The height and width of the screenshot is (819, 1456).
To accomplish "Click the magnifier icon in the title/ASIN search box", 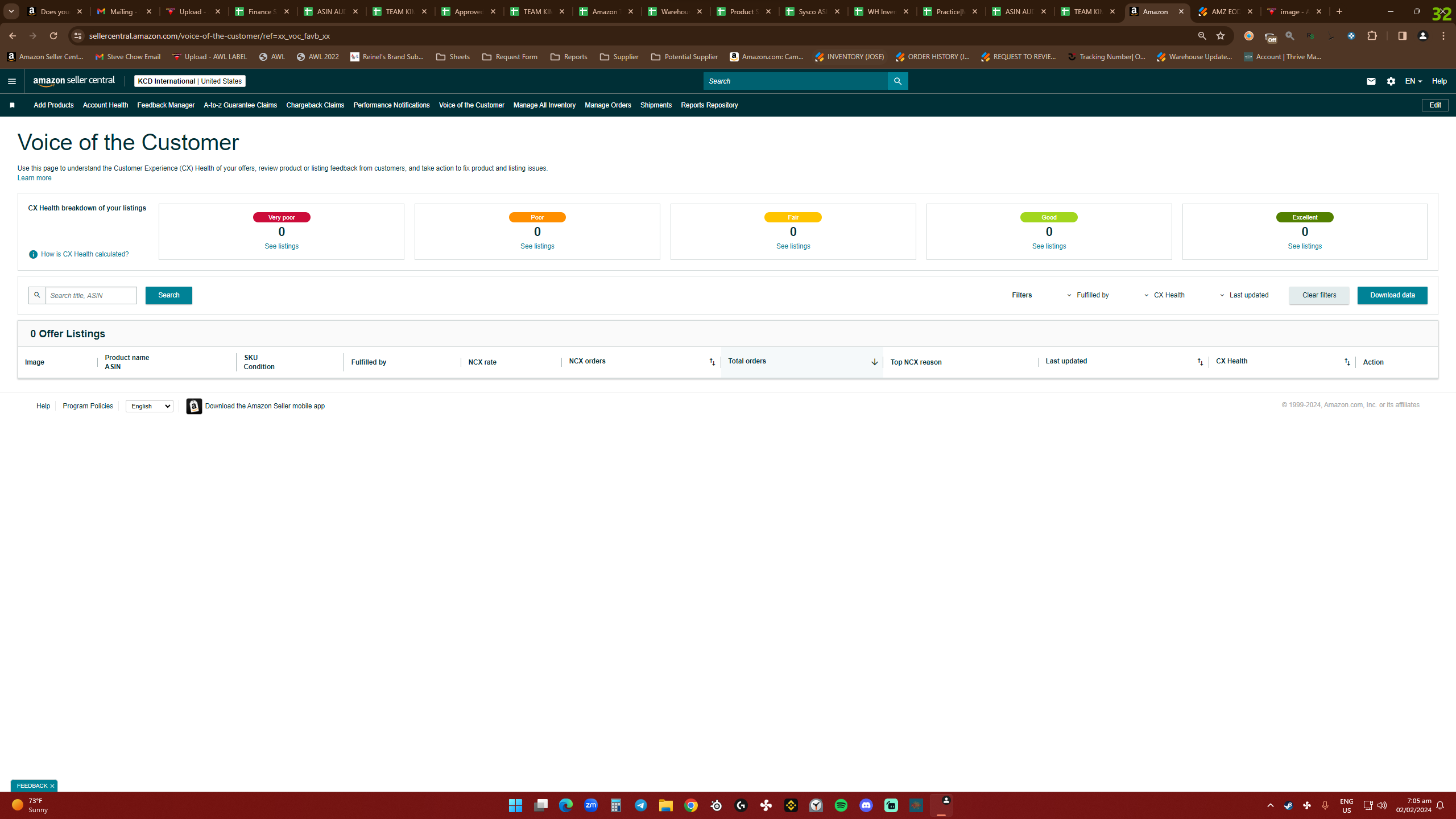I will (37, 295).
